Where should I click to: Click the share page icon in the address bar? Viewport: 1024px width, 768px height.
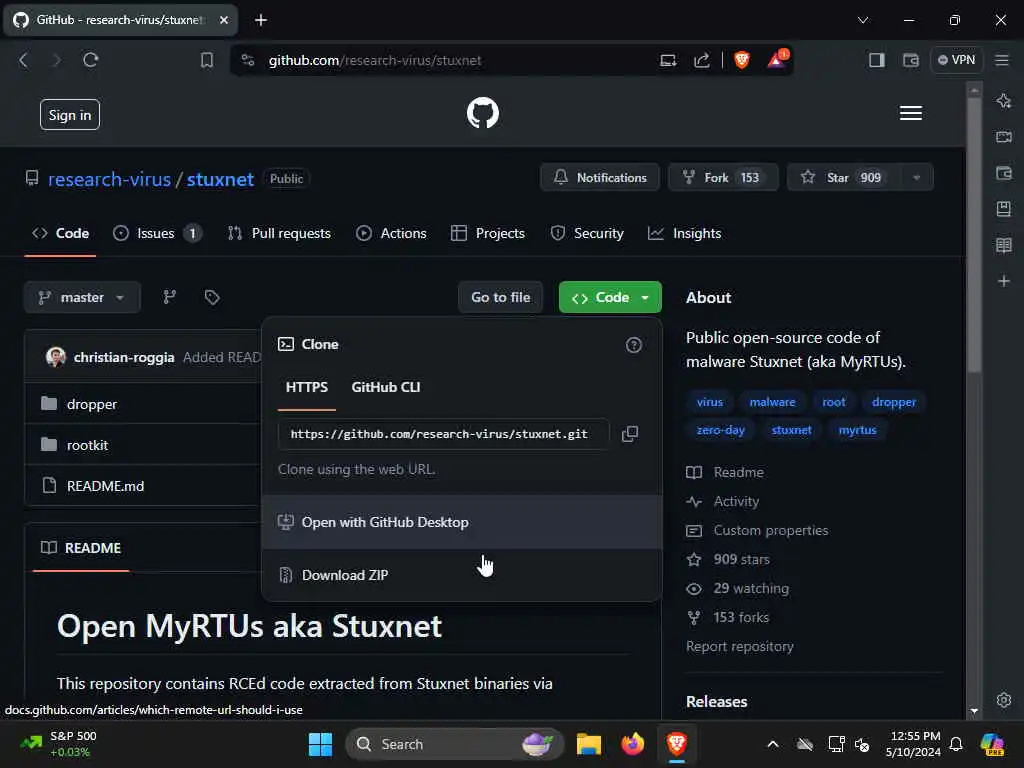(x=701, y=60)
